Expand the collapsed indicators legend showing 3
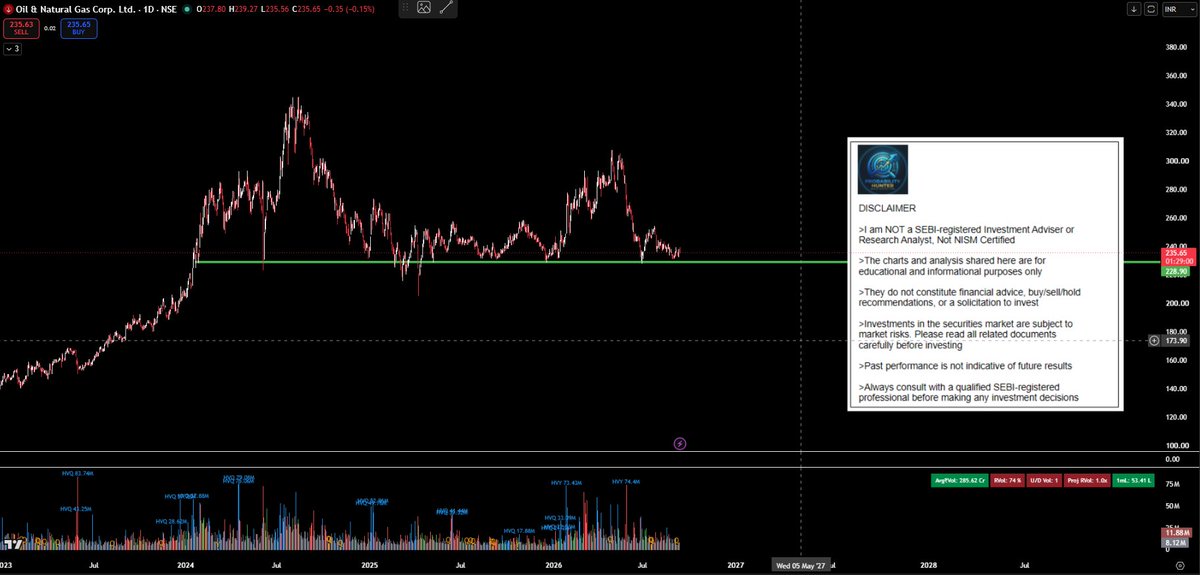1200x575 pixels. pyautogui.click(x=11, y=48)
